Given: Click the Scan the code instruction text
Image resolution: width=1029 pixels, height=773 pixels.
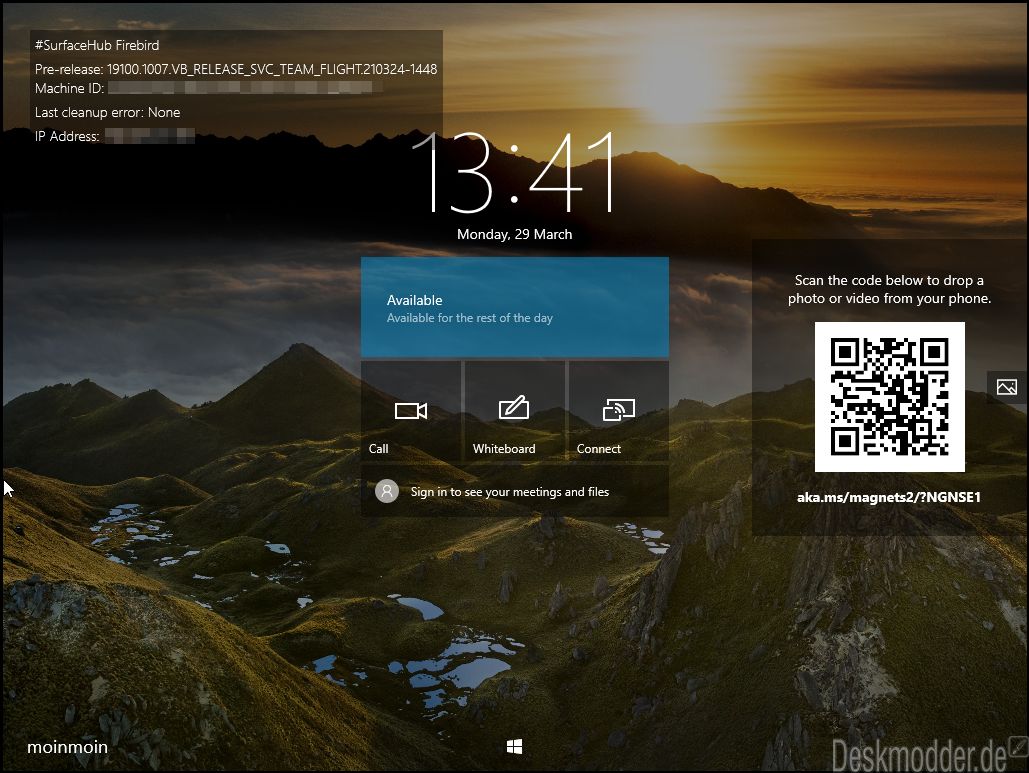Looking at the screenshot, I should pyautogui.click(x=889, y=289).
